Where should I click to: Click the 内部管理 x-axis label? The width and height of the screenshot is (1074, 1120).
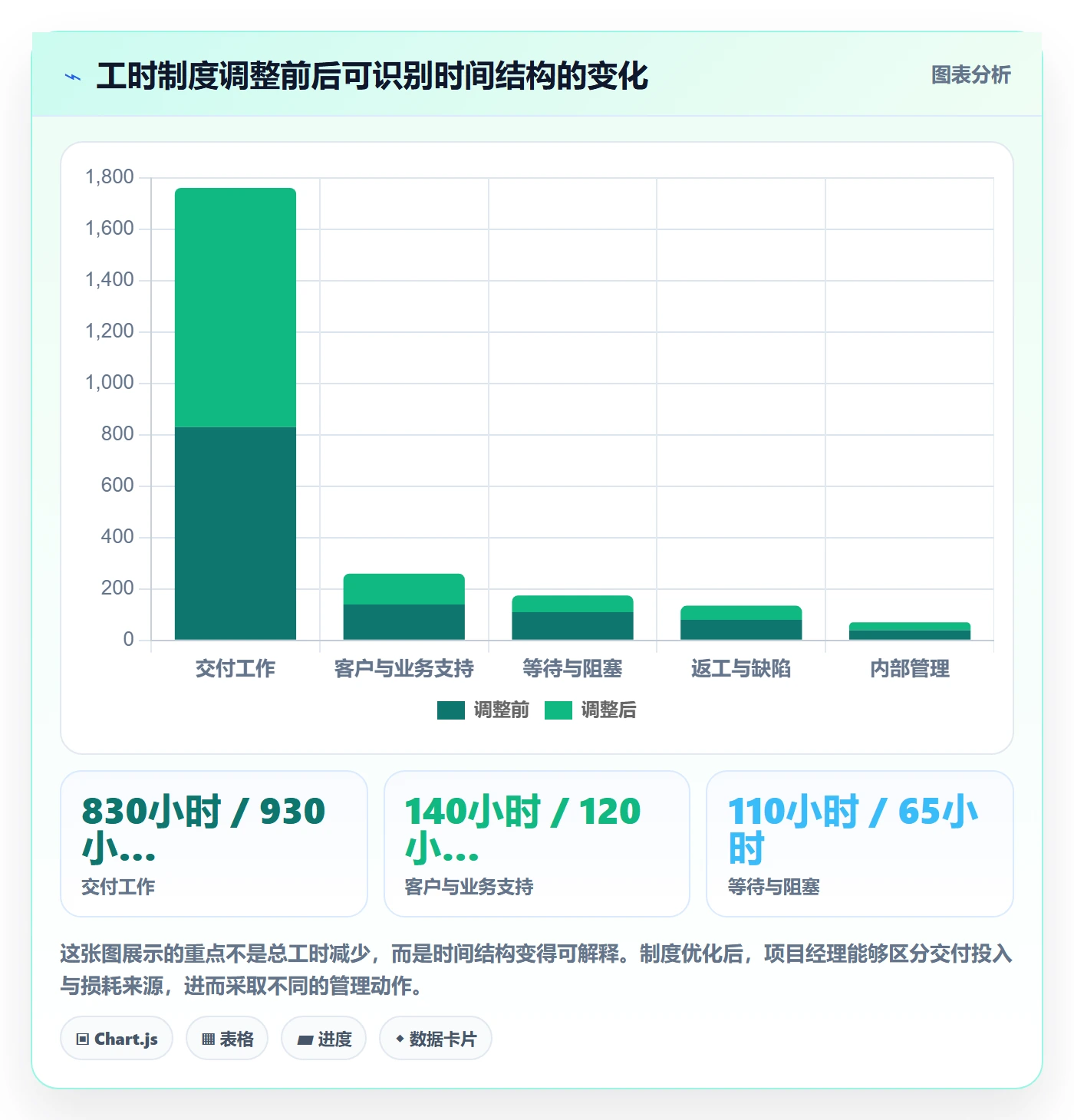pos(910,669)
